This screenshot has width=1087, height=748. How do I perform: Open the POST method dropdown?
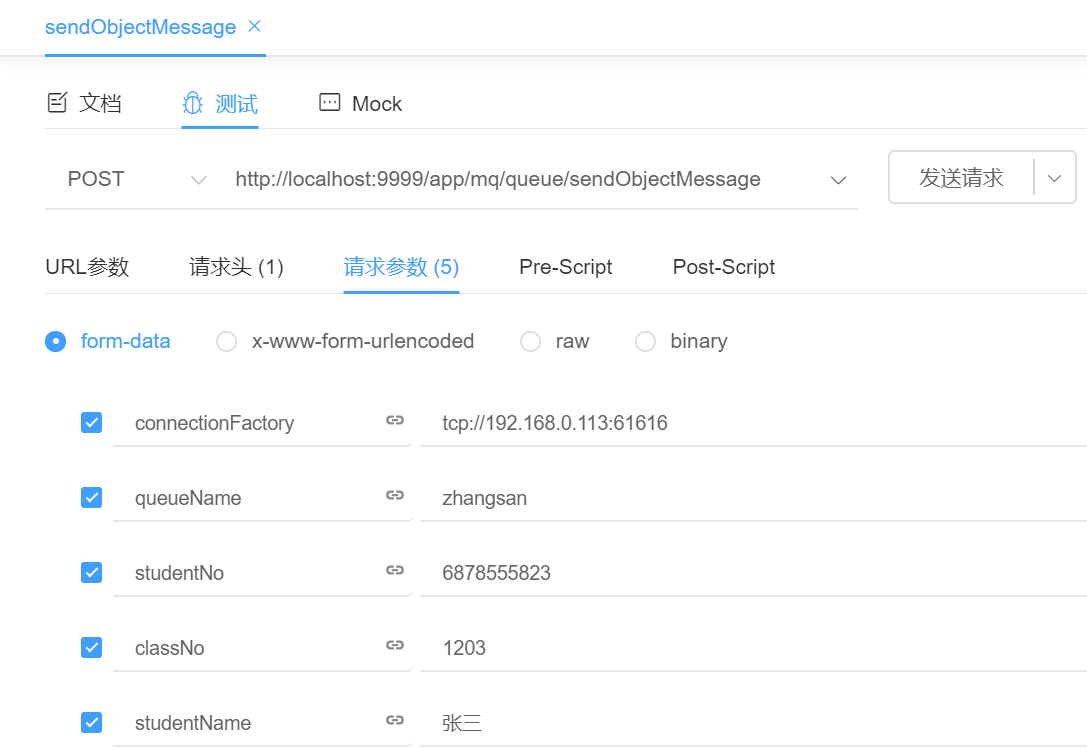pos(130,178)
